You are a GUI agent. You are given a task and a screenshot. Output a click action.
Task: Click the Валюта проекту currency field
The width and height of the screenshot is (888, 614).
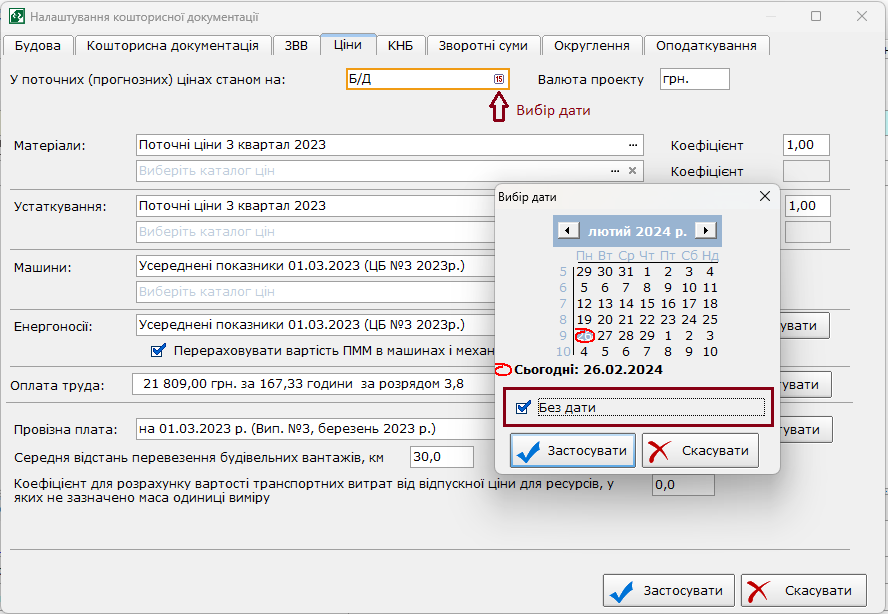pos(695,79)
